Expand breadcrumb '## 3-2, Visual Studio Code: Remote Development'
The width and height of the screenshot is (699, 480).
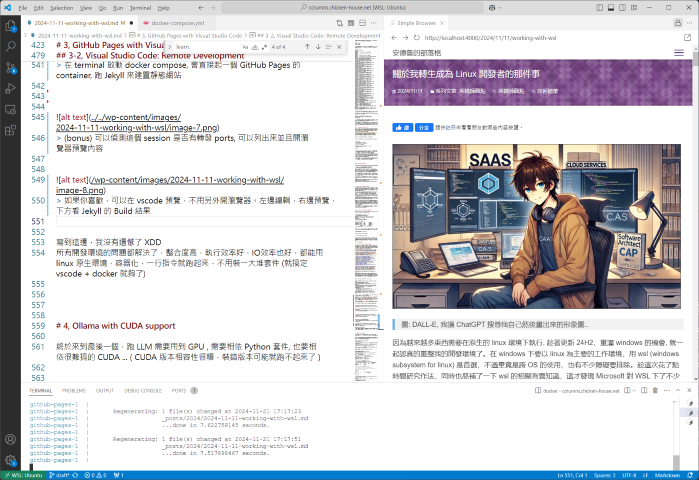[x=319, y=35]
